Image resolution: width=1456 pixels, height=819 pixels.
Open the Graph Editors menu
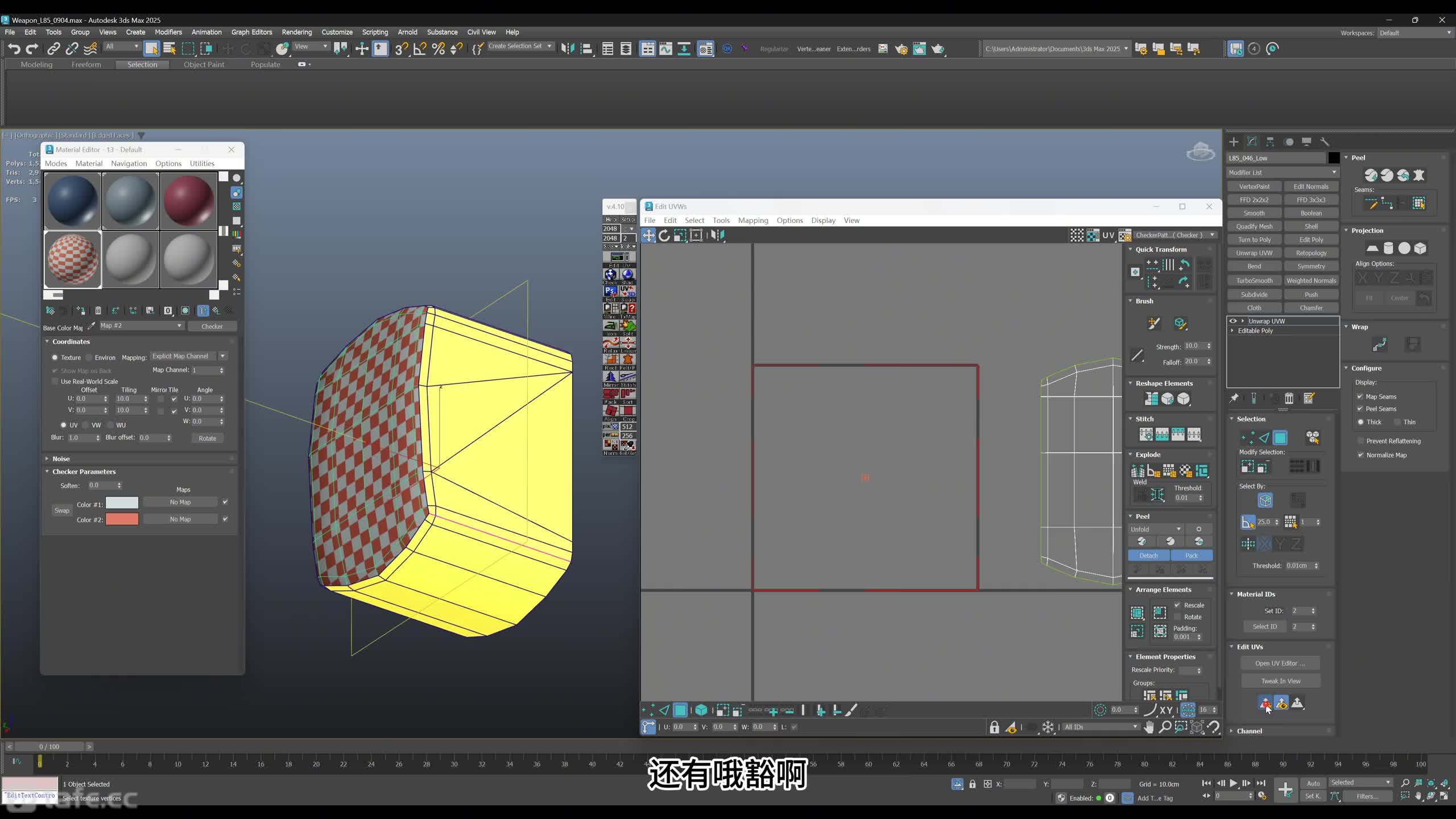(x=251, y=32)
